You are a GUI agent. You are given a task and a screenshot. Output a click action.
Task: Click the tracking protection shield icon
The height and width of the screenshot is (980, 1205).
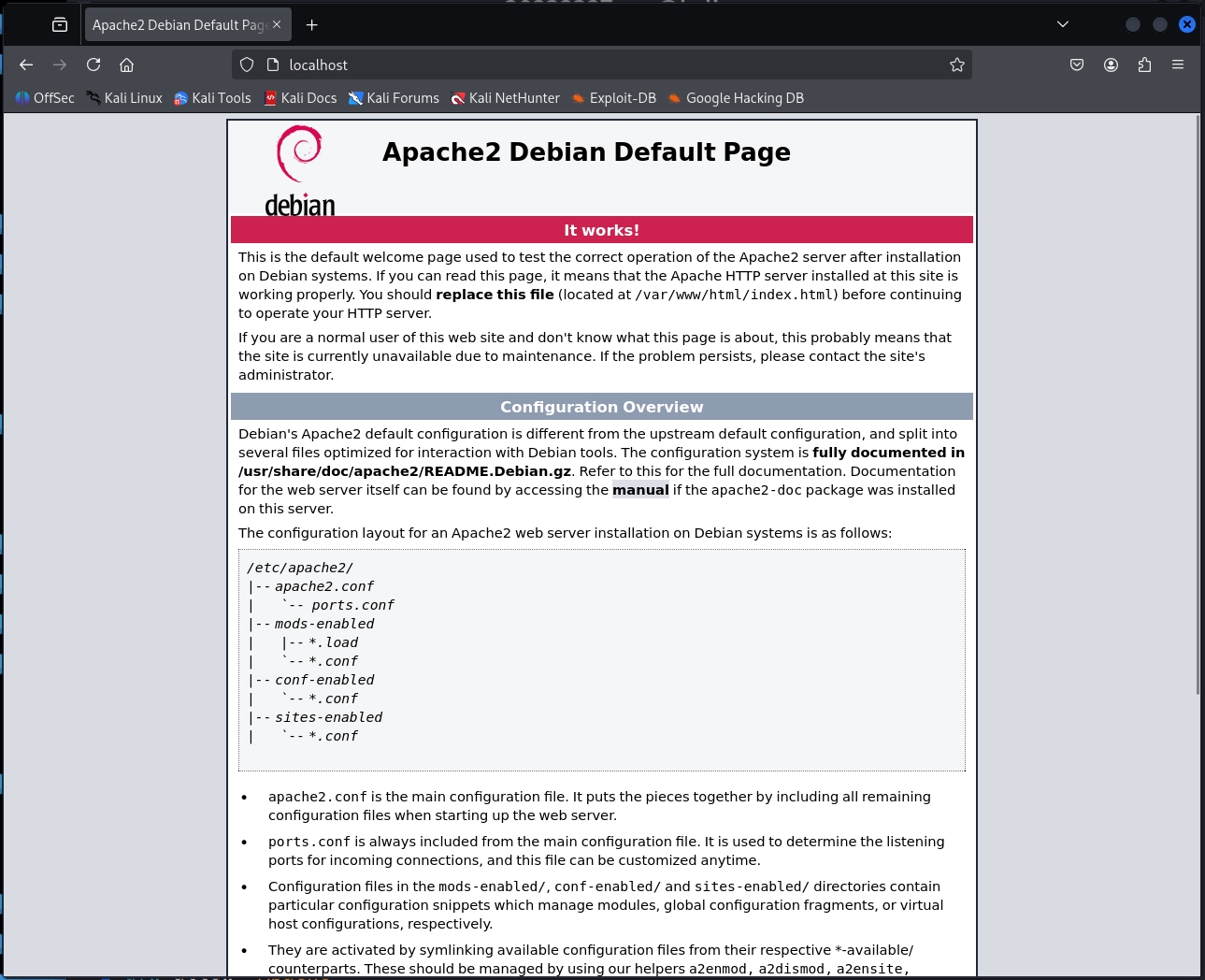247,65
